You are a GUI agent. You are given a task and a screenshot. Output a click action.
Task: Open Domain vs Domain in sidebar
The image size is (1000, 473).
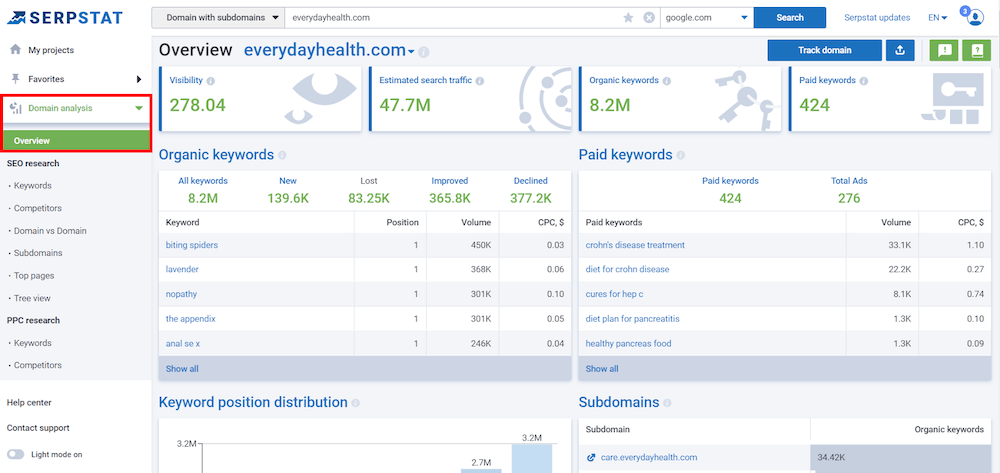(x=50, y=231)
